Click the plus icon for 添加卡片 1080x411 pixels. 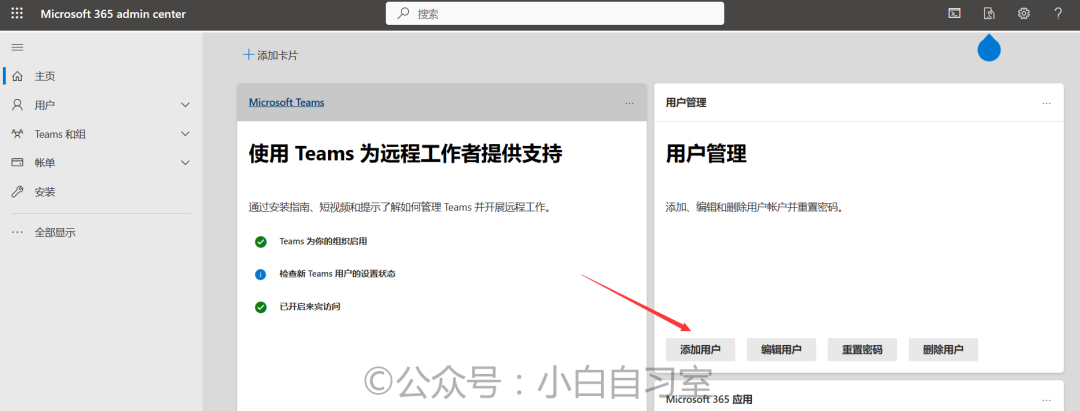[249, 55]
